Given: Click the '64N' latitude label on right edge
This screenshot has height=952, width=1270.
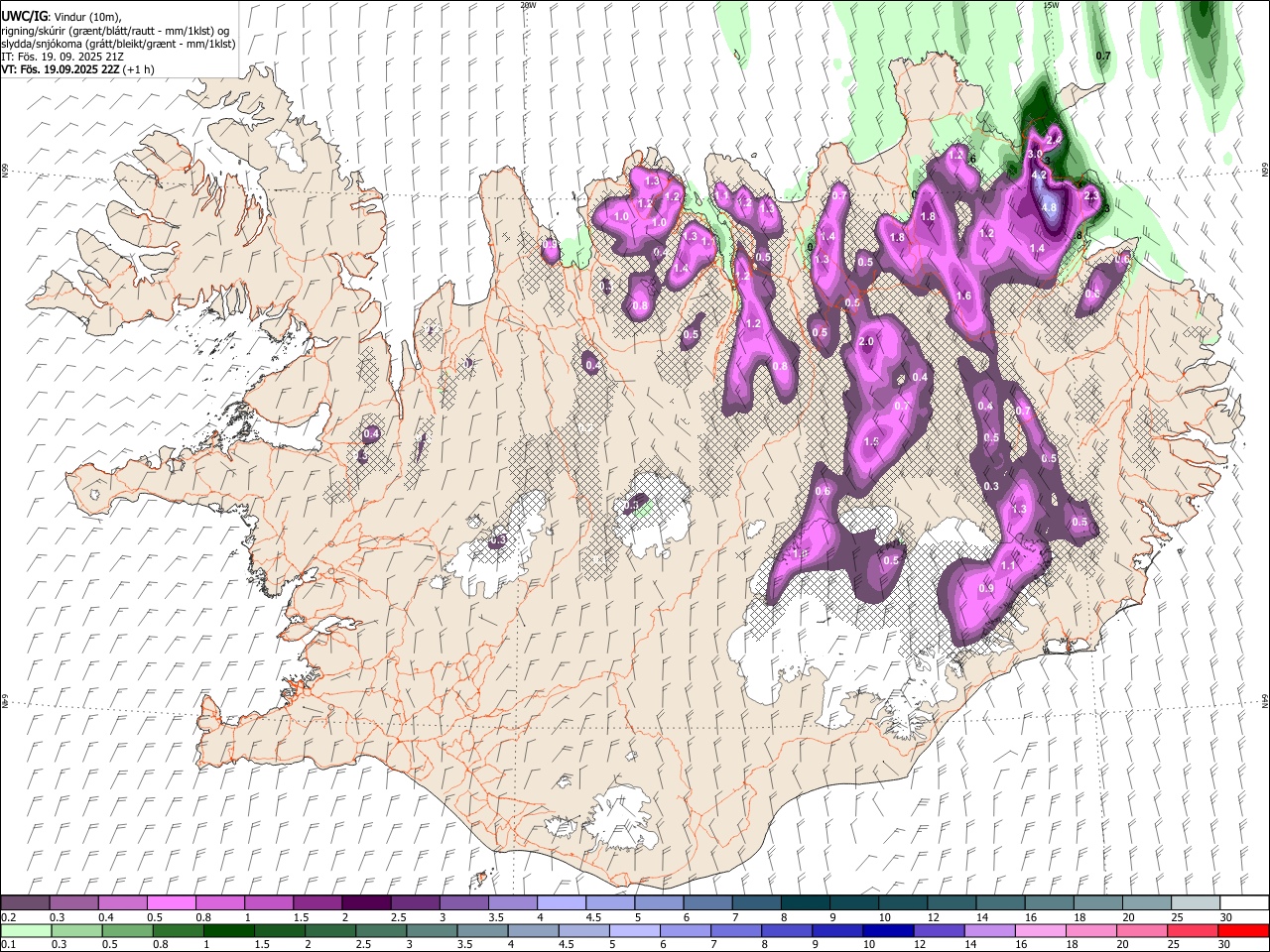Looking at the screenshot, I should tap(1265, 701).
